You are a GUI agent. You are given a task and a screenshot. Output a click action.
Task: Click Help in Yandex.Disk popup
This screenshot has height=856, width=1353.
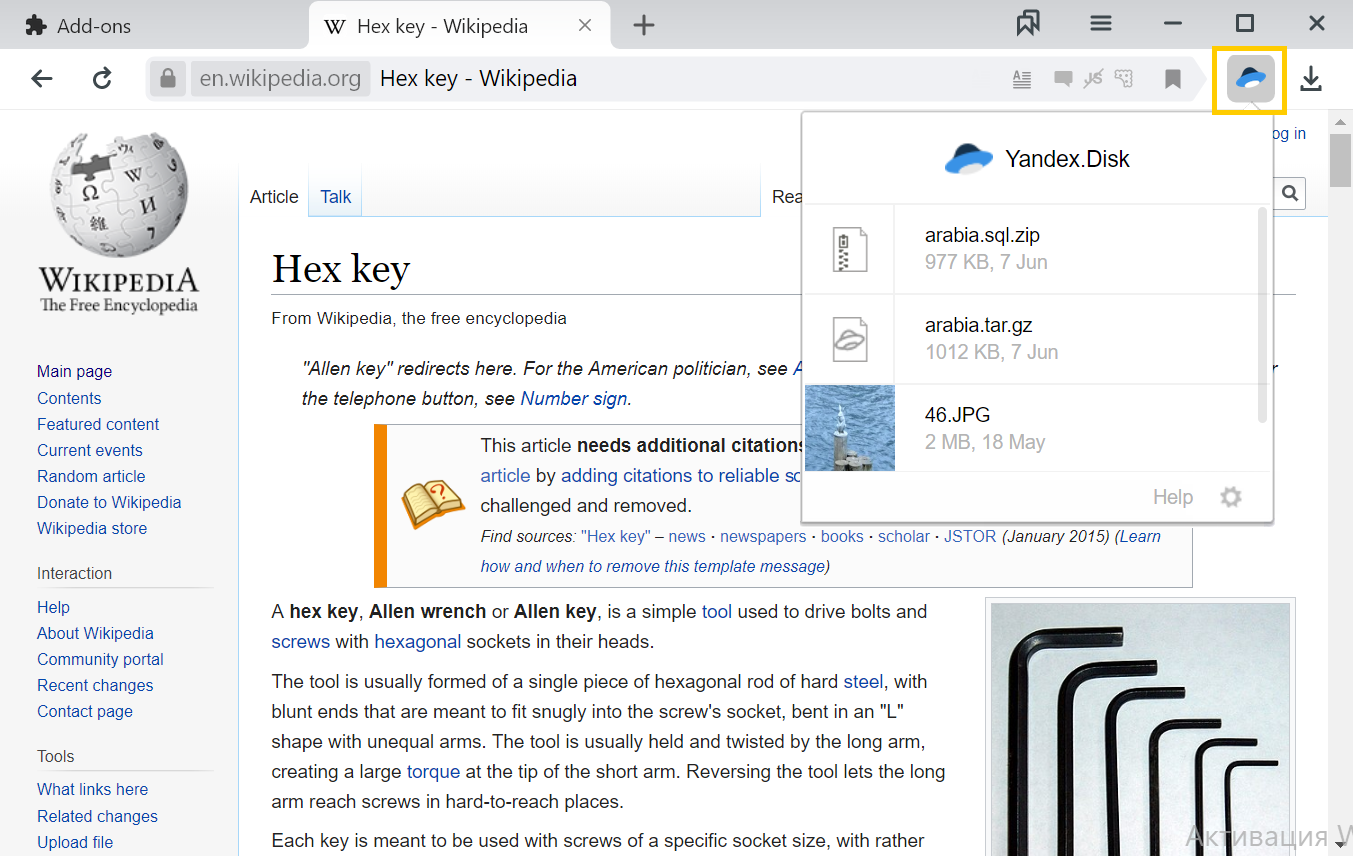1173,497
